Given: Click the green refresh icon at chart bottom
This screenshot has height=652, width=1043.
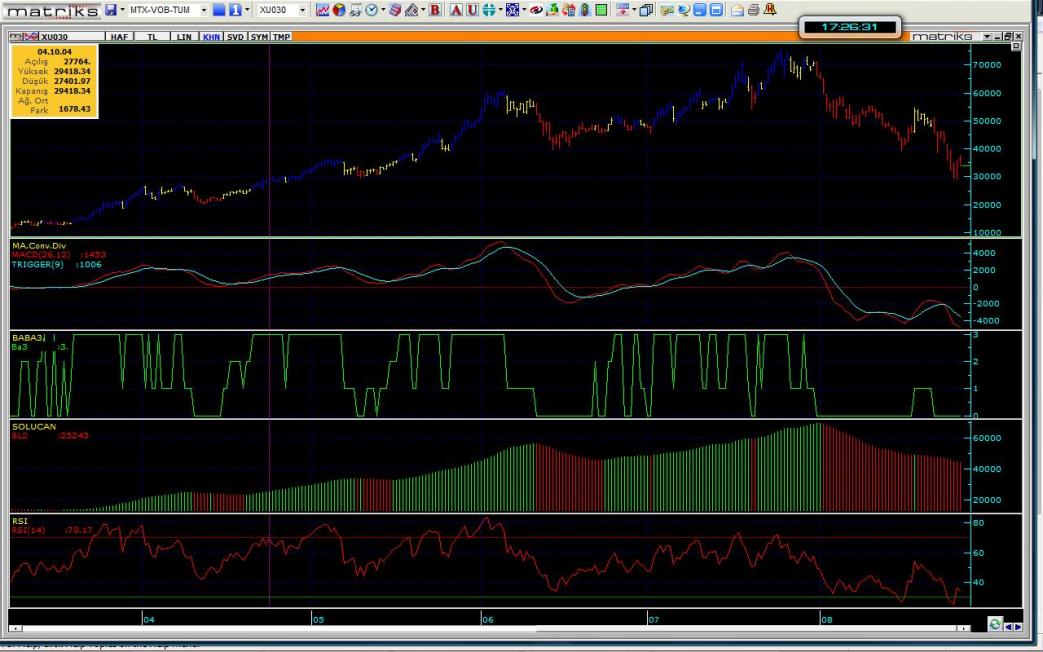Looking at the screenshot, I should coord(995,624).
